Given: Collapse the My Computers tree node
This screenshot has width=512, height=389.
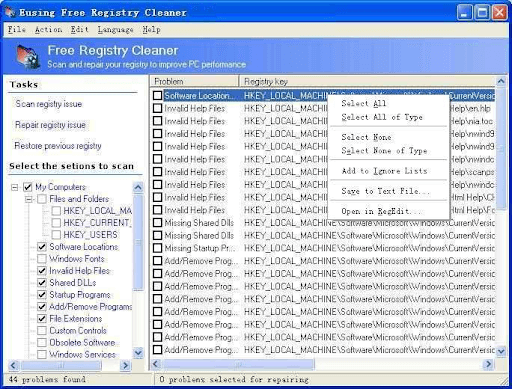Looking at the screenshot, I should click(x=15, y=187).
